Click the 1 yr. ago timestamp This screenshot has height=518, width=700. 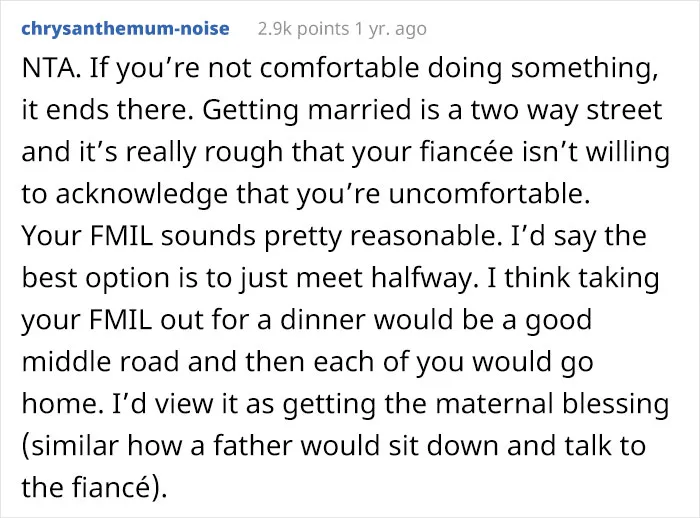pyautogui.click(x=391, y=29)
